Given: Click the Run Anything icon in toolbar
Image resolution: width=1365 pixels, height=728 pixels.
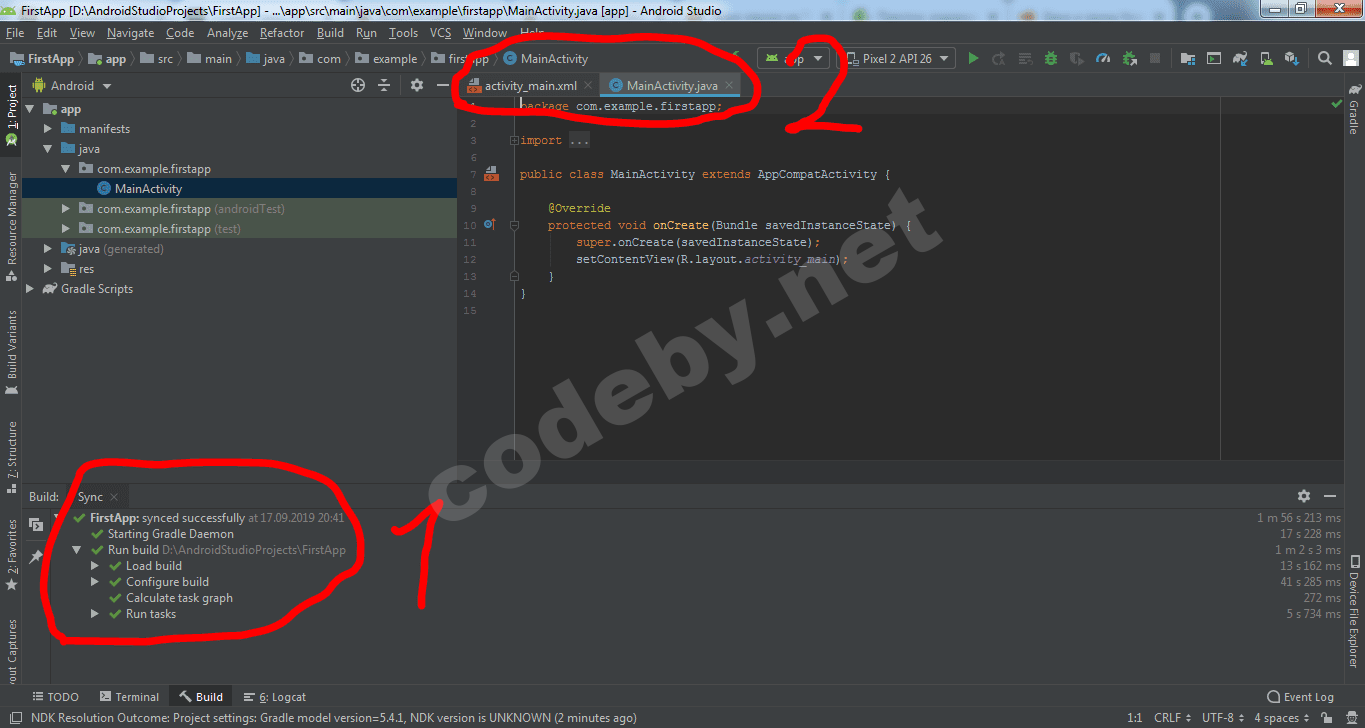Looking at the screenshot, I should pyautogui.click(x=1213, y=59).
